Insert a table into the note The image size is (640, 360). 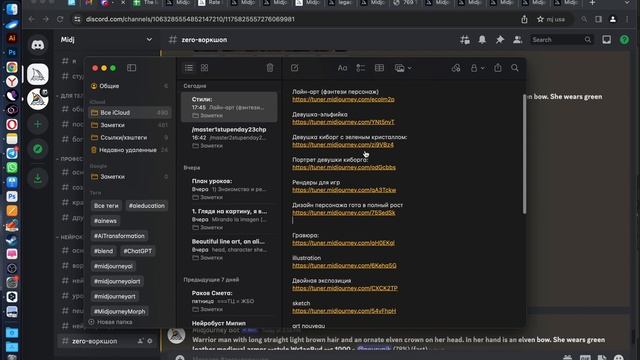coord(379,68)
